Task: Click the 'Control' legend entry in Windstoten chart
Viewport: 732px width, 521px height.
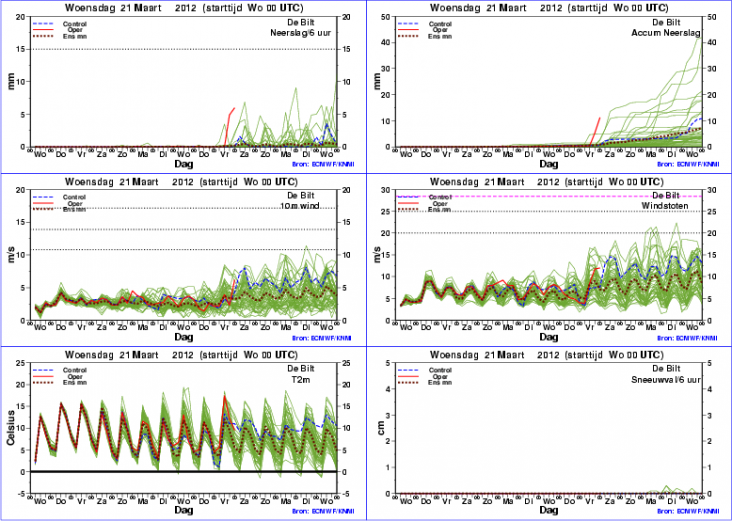Action: [440, 197]
